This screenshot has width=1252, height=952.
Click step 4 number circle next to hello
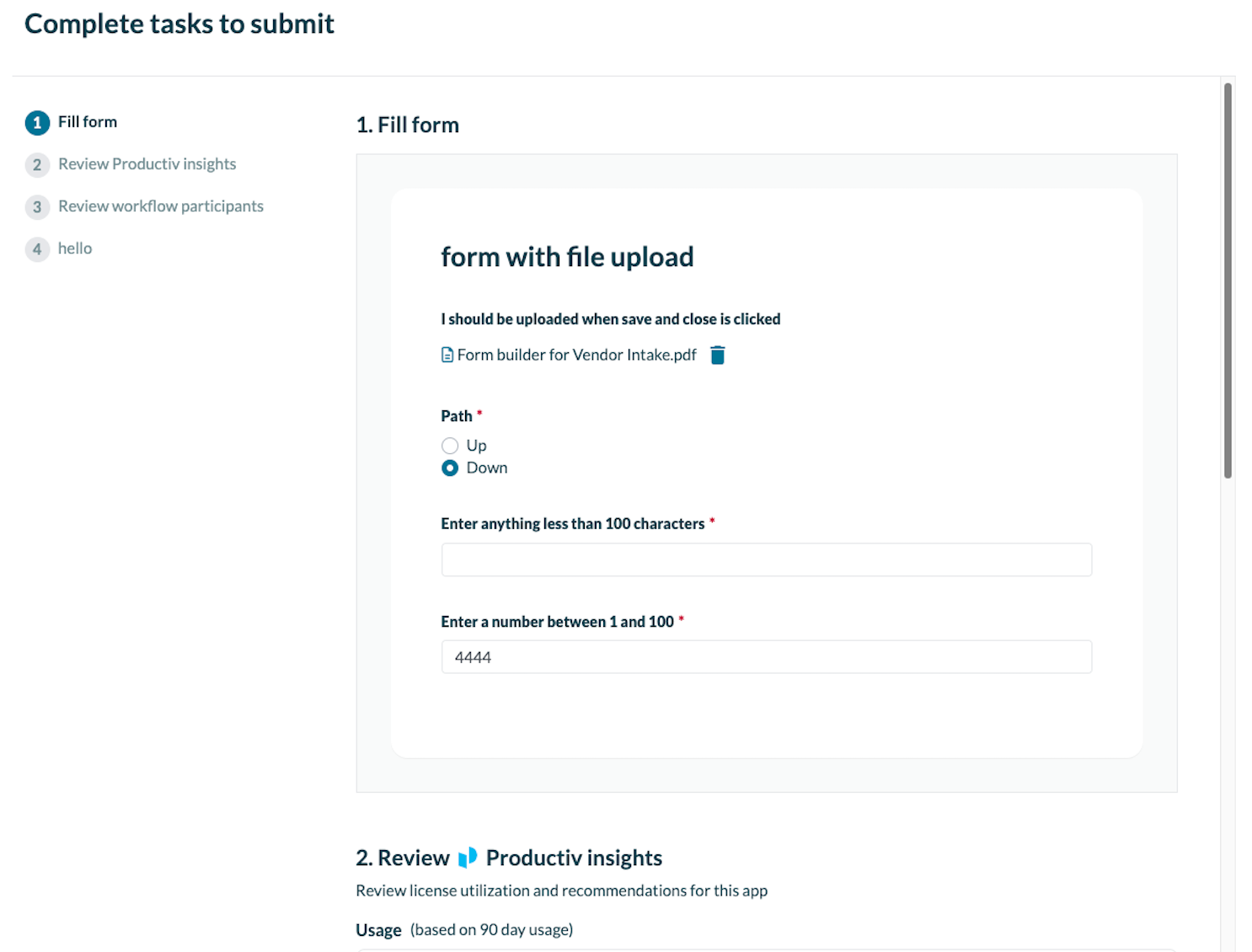[37, 249]
